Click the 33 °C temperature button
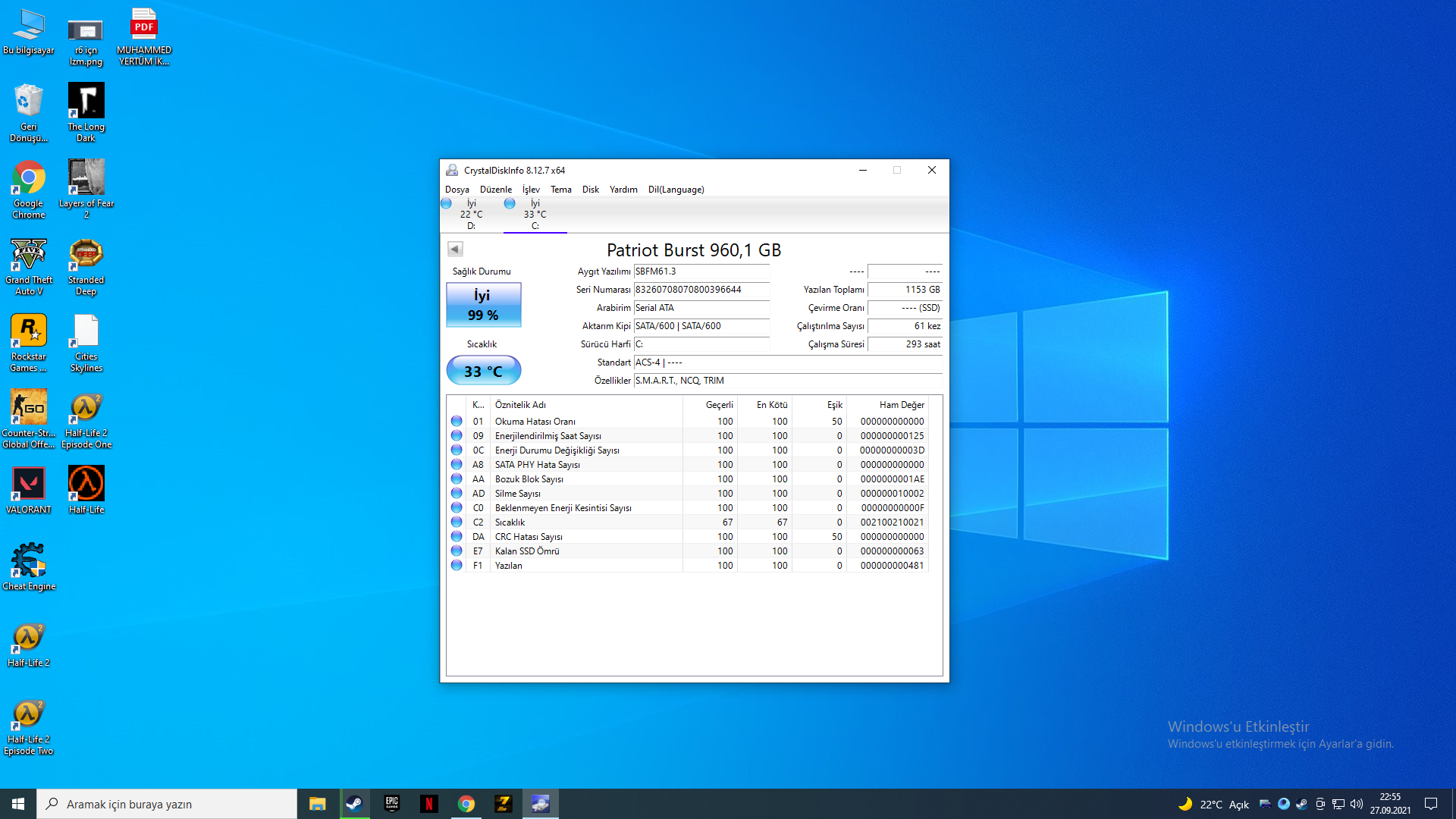The width and height of the screenshot is (1456, 819). click(484, 371)
